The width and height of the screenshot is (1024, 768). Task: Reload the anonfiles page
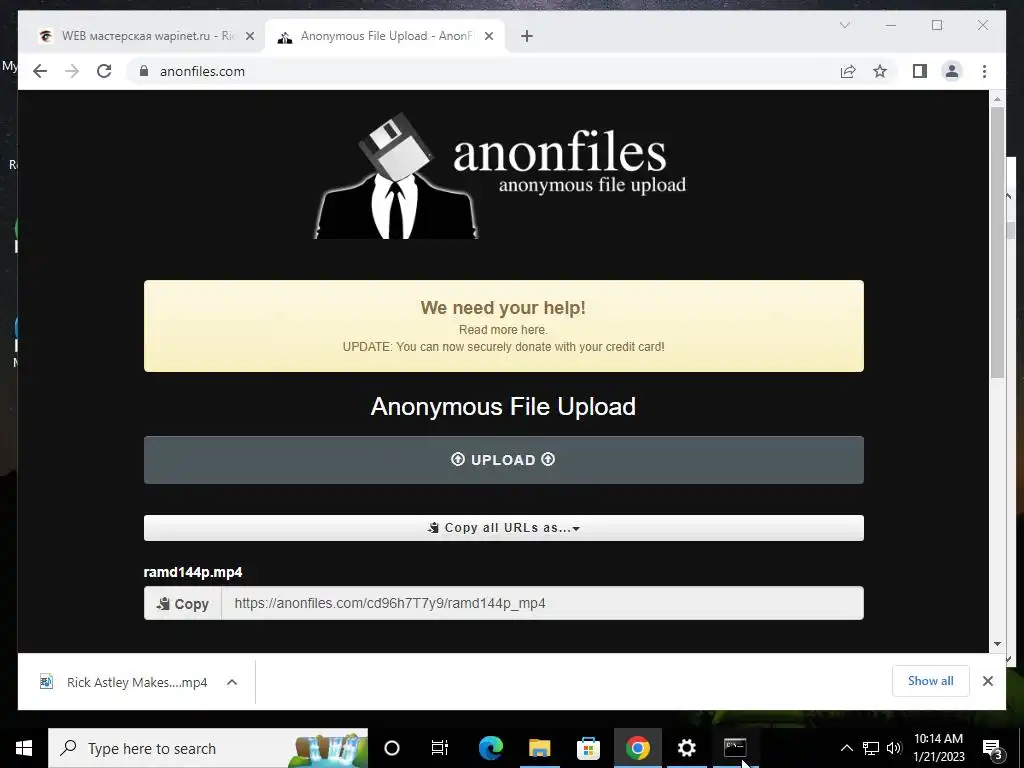click(x=104, y=71)
